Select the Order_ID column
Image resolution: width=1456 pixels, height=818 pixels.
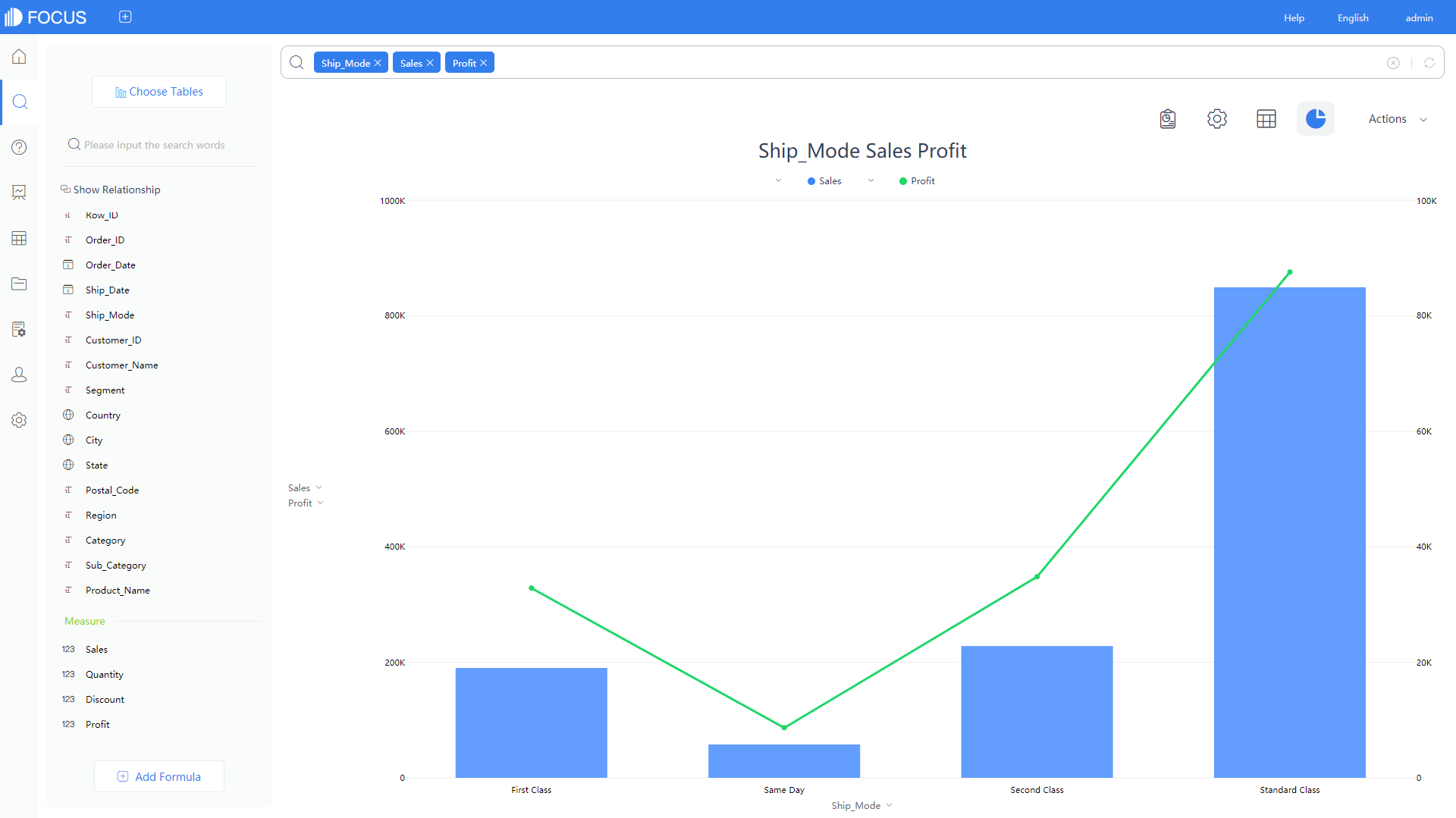105,240
